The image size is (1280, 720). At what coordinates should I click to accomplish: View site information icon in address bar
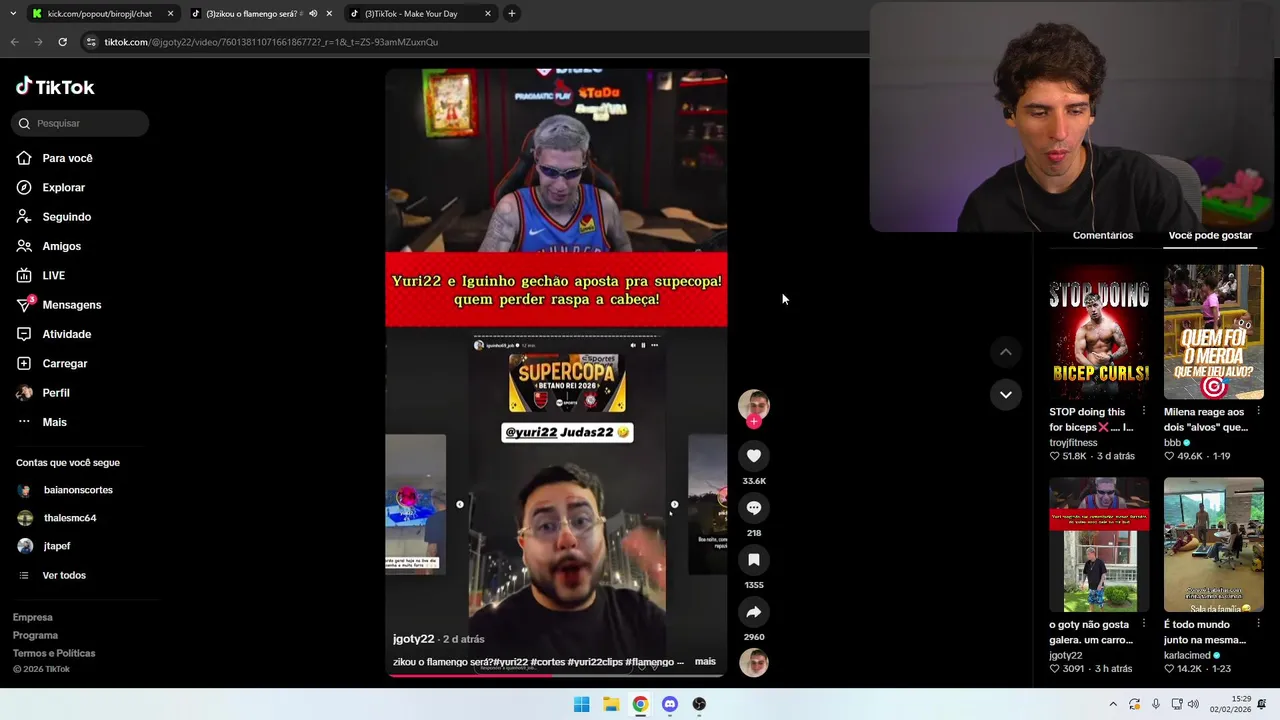91,42
